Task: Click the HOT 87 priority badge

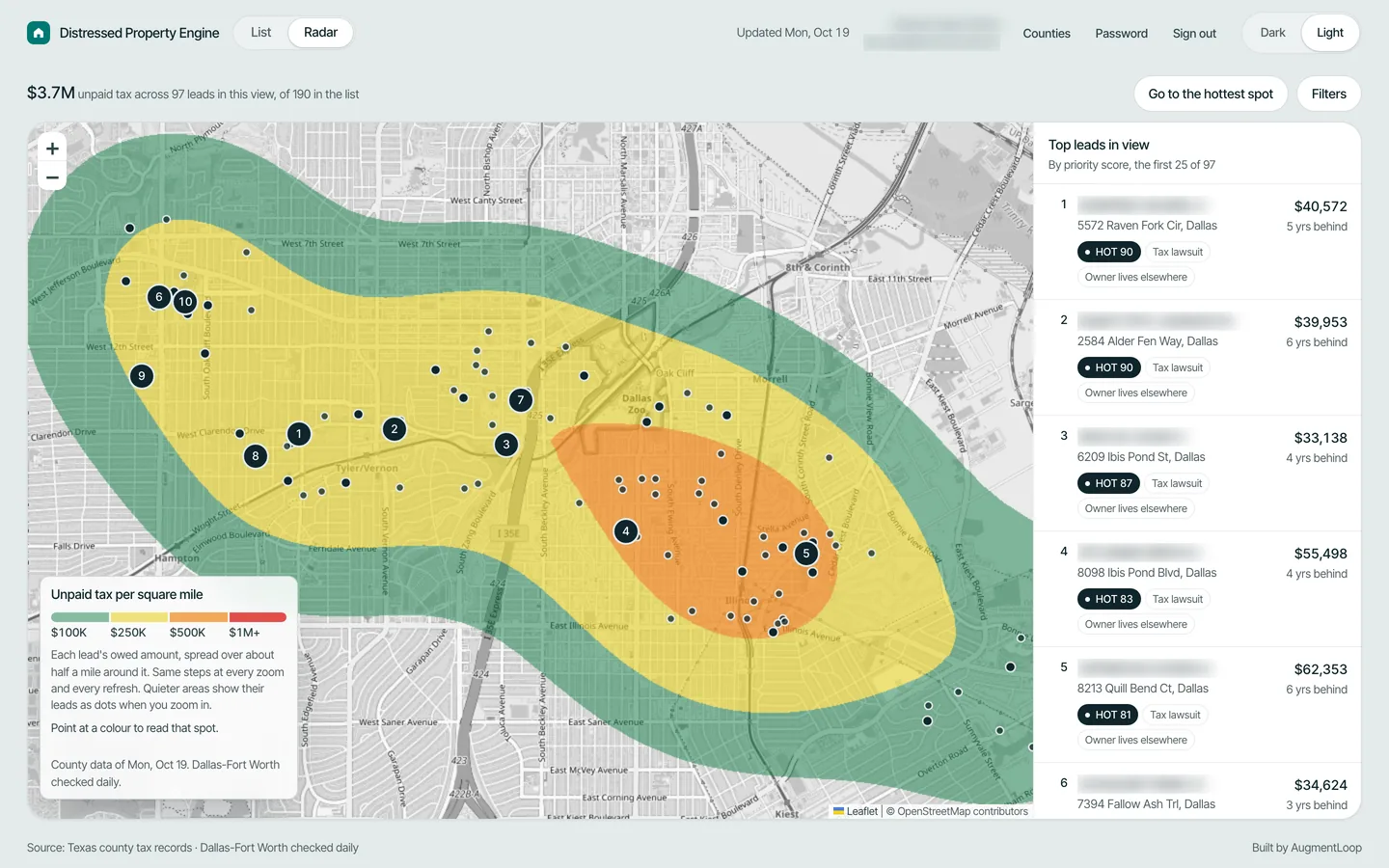Action: click(1108, 483)
